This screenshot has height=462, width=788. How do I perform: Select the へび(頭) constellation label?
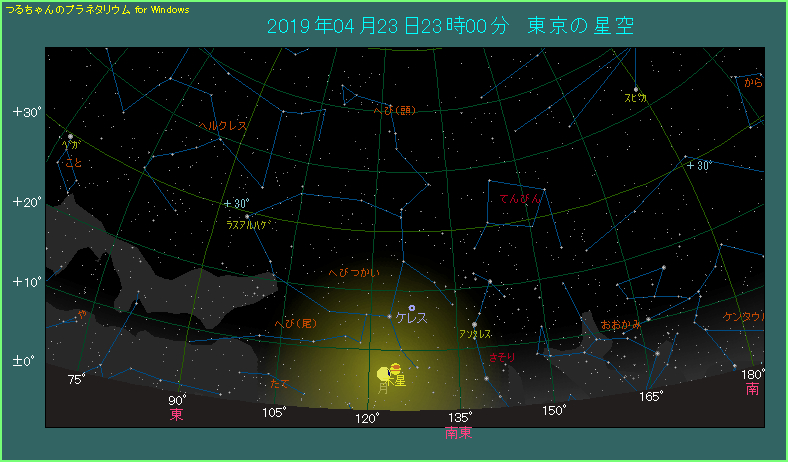[393, 111]
